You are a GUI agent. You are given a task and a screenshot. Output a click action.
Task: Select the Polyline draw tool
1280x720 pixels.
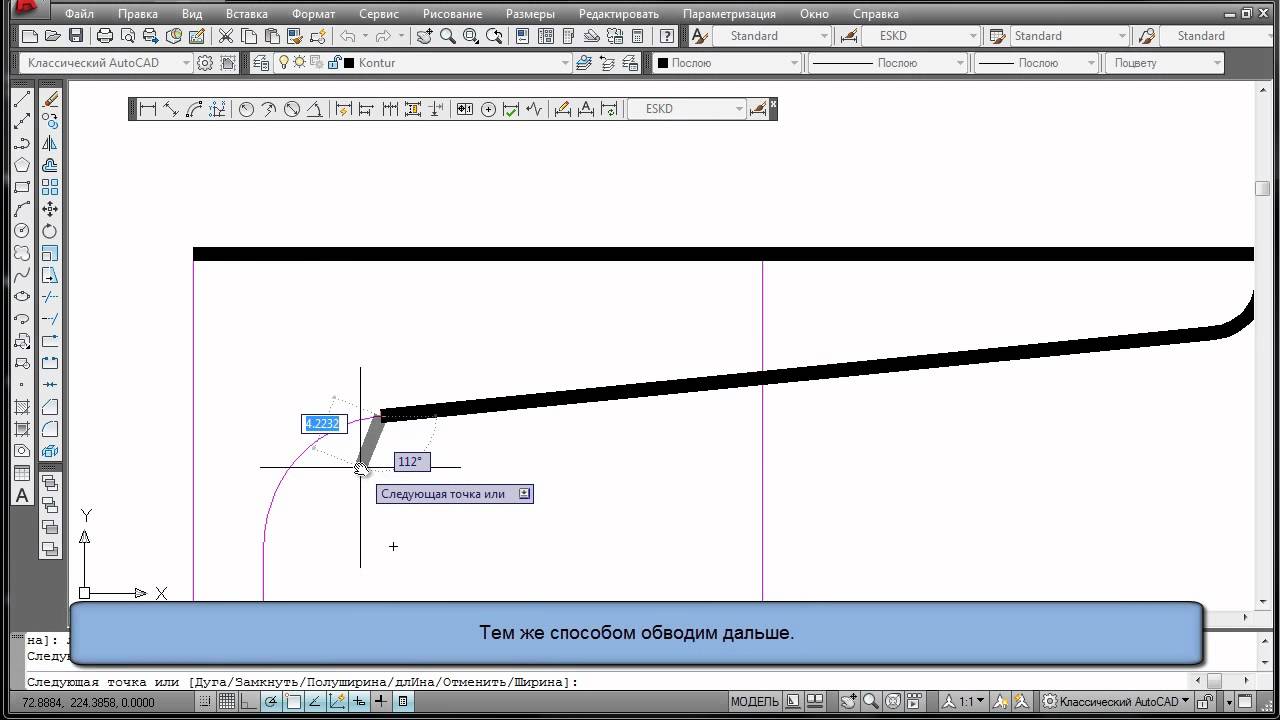coord(21,143)
